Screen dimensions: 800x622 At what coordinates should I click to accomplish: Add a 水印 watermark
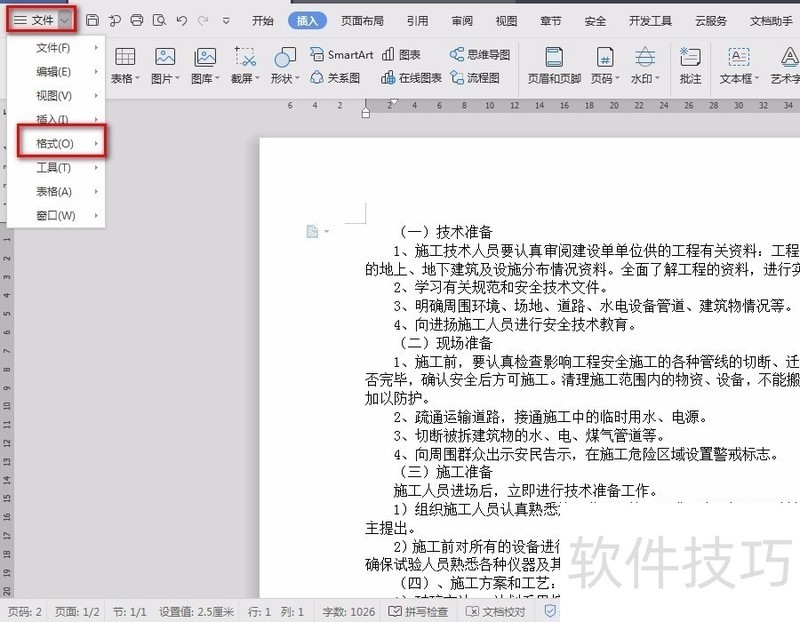tap(645, 65)
